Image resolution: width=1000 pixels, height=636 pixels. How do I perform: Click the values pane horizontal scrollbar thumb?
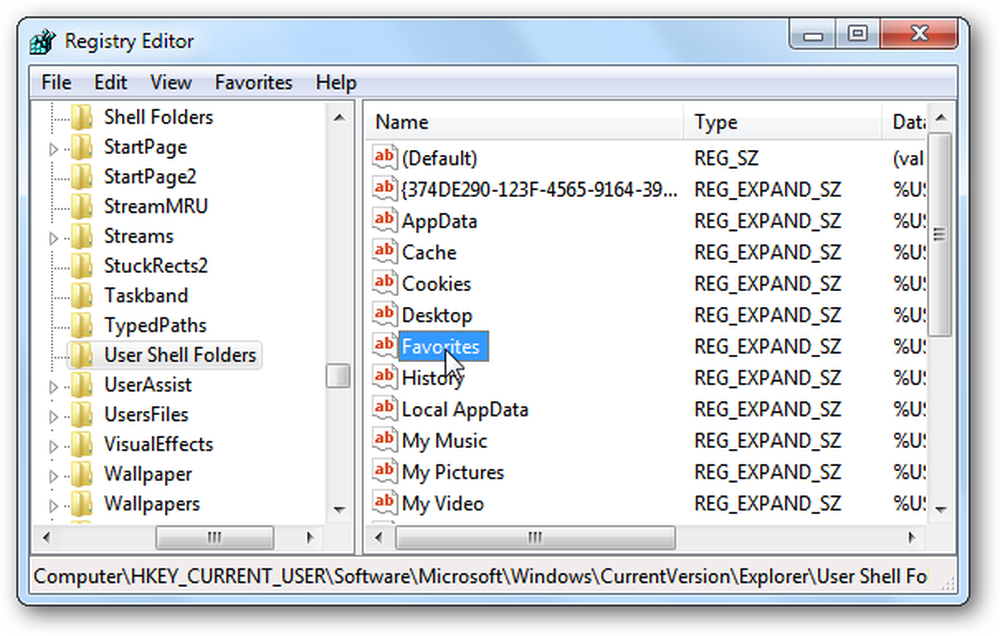534,537
